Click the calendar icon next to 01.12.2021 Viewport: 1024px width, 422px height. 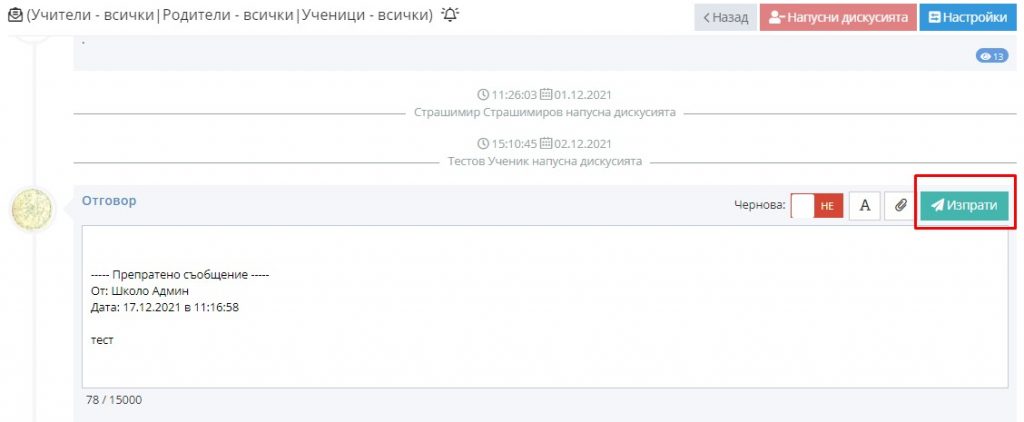coord(547,95)
